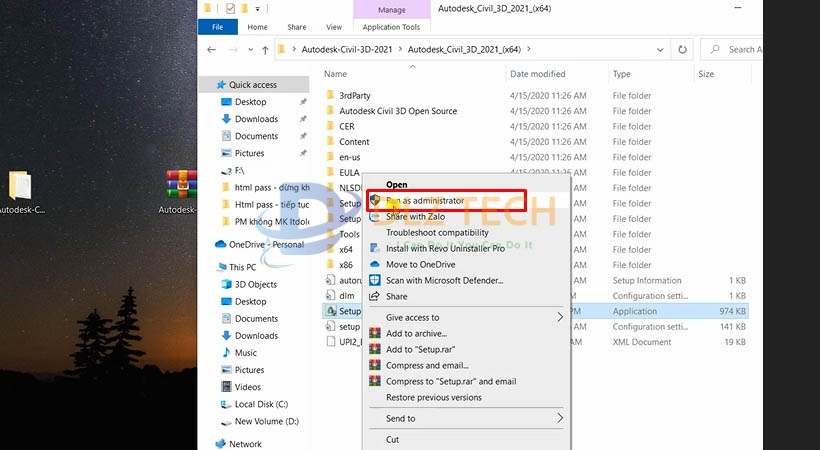Select Autodesk Civil 3D Open Source folder
820x450 pixels.
tap(398, 111)
